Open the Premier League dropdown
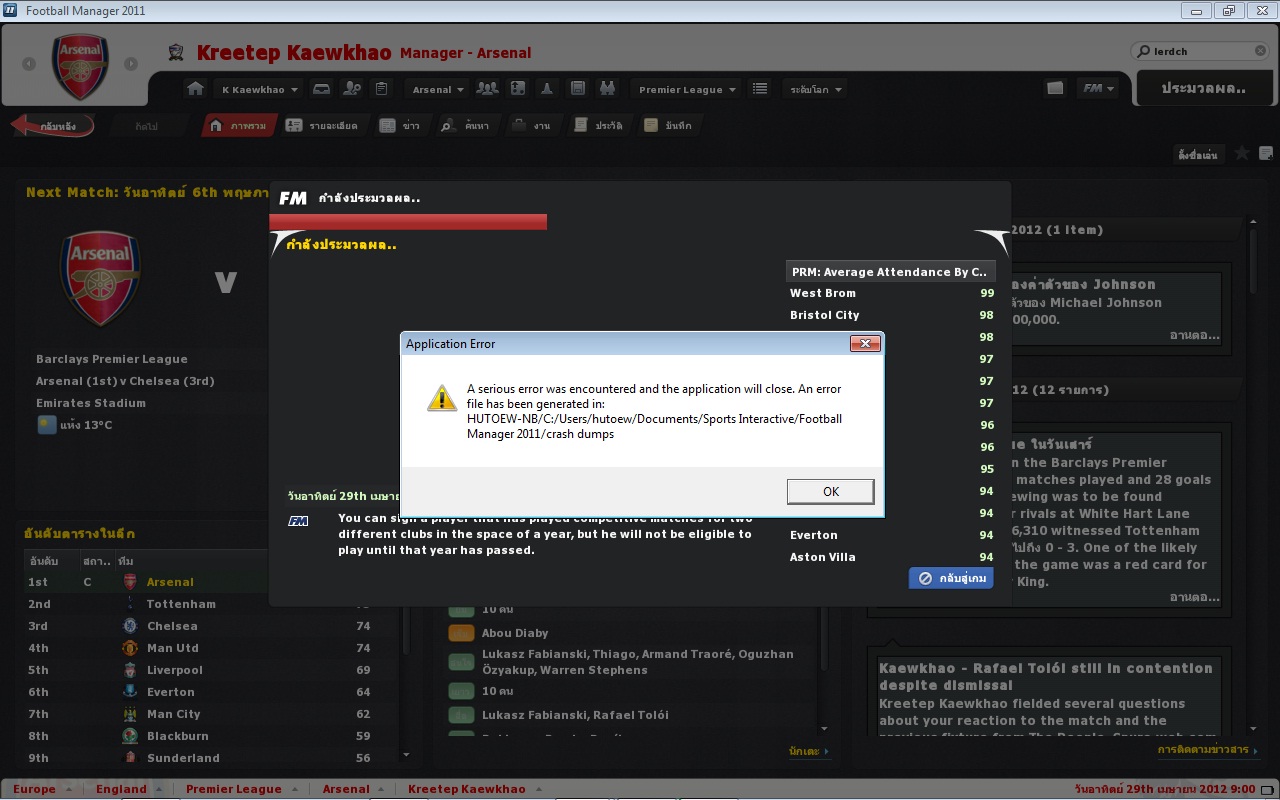The height and width of the screenshot is (800, 1280). 687,89
